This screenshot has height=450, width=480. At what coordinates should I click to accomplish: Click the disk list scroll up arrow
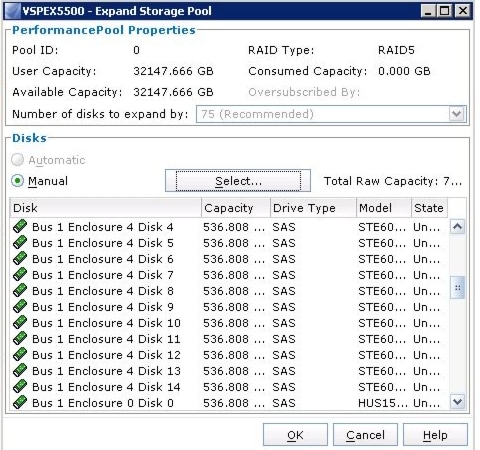(457, 227)
